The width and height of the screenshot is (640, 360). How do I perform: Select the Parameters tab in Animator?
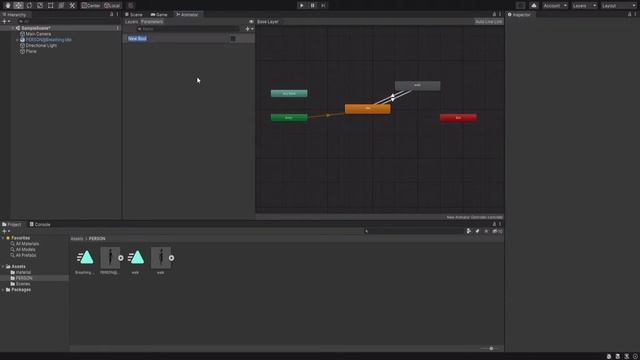152,22
